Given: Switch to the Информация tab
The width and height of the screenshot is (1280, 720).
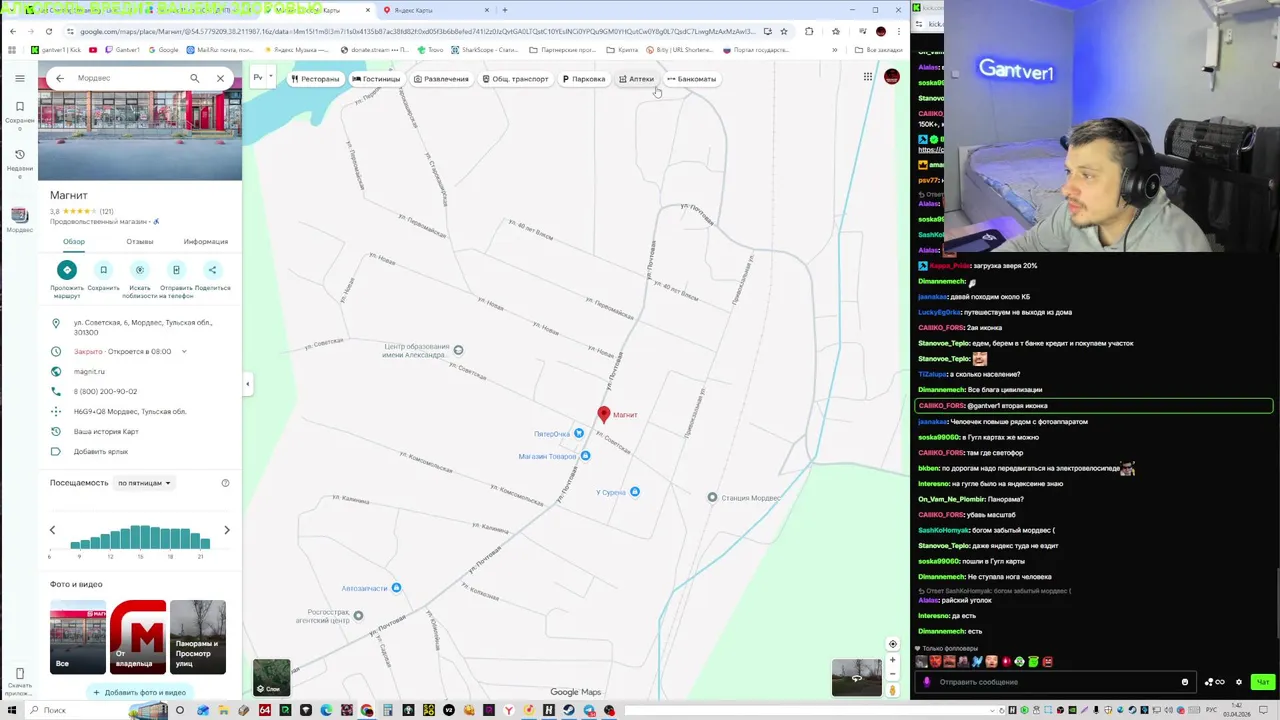Looking at the screenshot, I should point(206,242).
